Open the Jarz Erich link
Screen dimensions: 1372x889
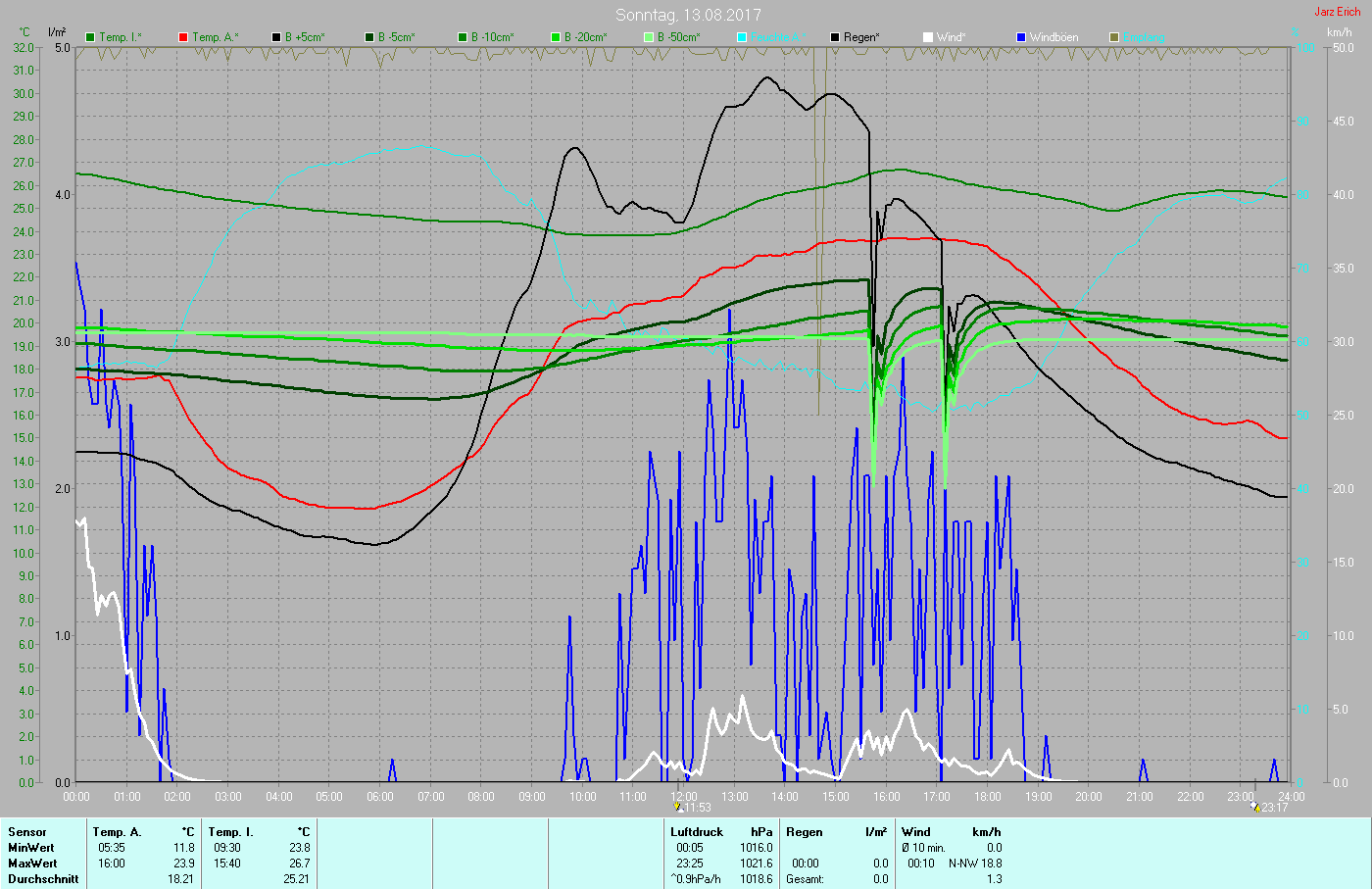tap(1337, 12)
